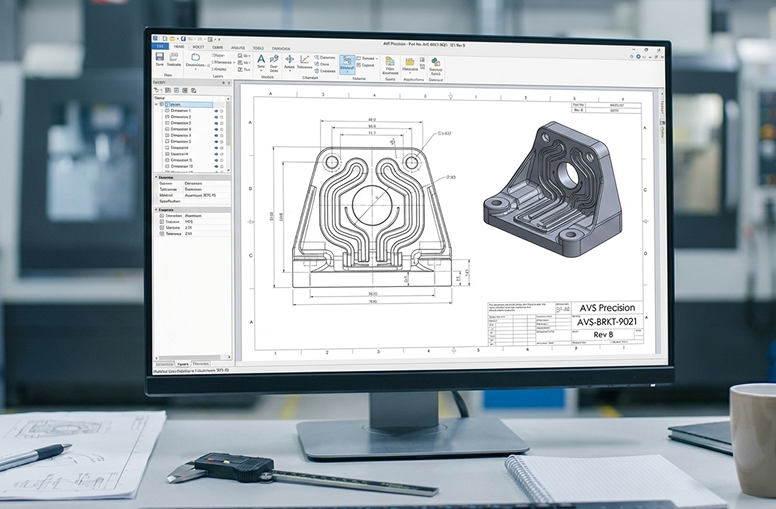Toggle visibility eye of Dimension 3

(x=217, y=123)
